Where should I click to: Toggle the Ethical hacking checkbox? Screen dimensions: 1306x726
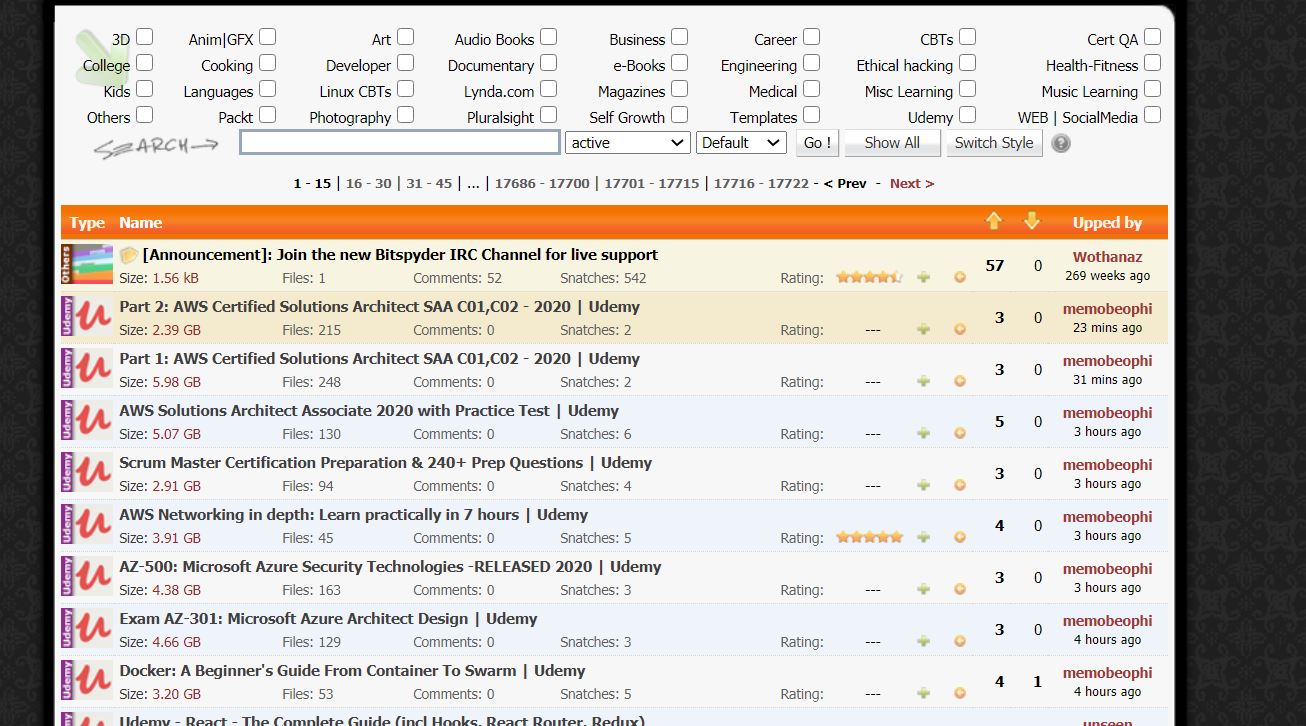tap(967, 63)
